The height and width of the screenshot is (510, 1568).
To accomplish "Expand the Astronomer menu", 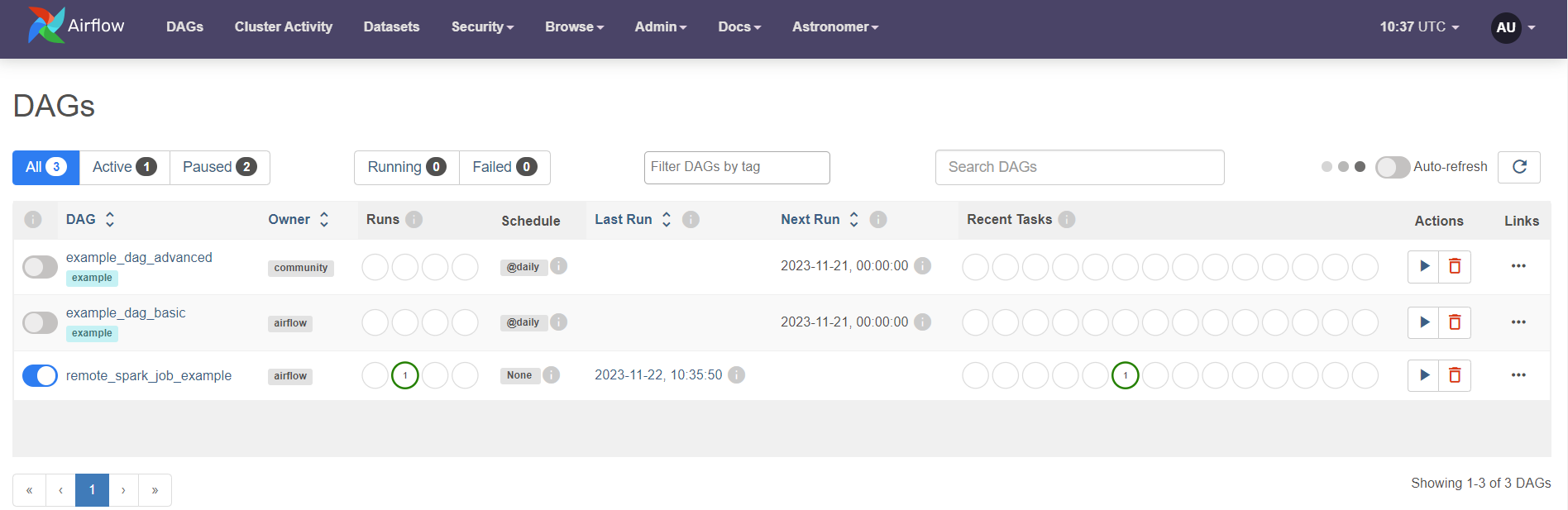I will click(x=835, y=26).
